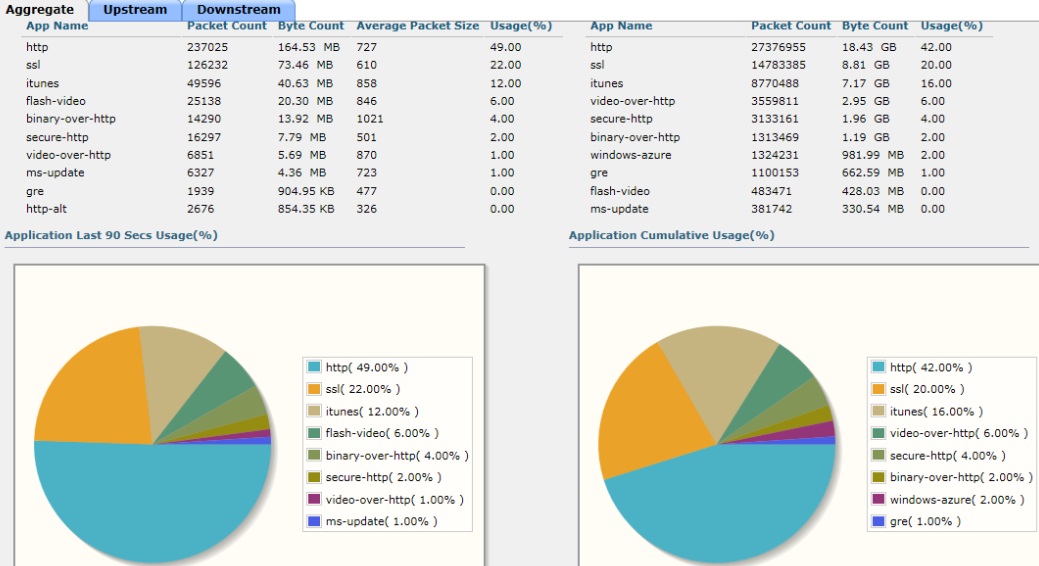Switch to the Upstream tab
Image resolution: width=1039 pixels, height=566 pixels.
[x=135, y=10]
